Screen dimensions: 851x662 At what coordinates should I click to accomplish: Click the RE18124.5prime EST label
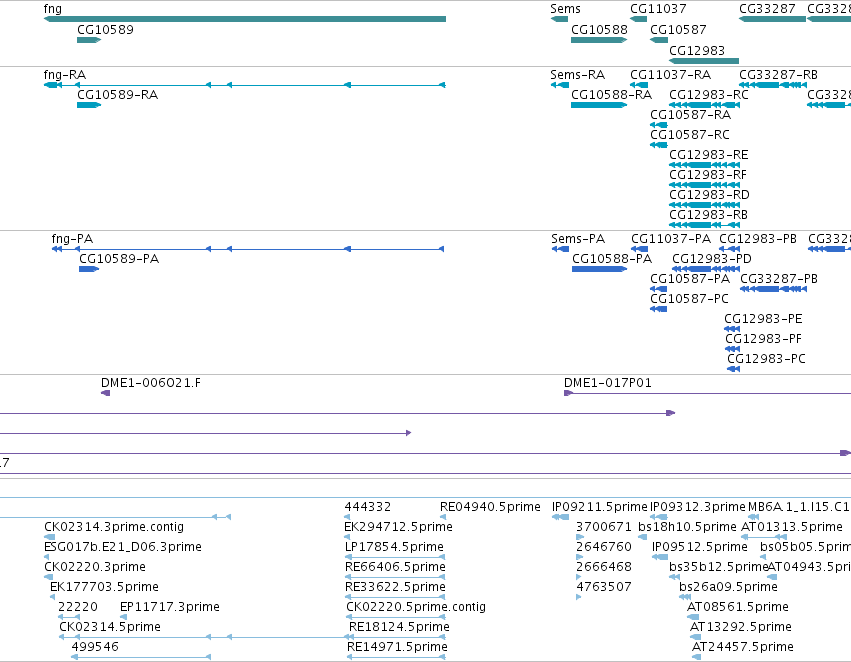(x=399, y=627)
